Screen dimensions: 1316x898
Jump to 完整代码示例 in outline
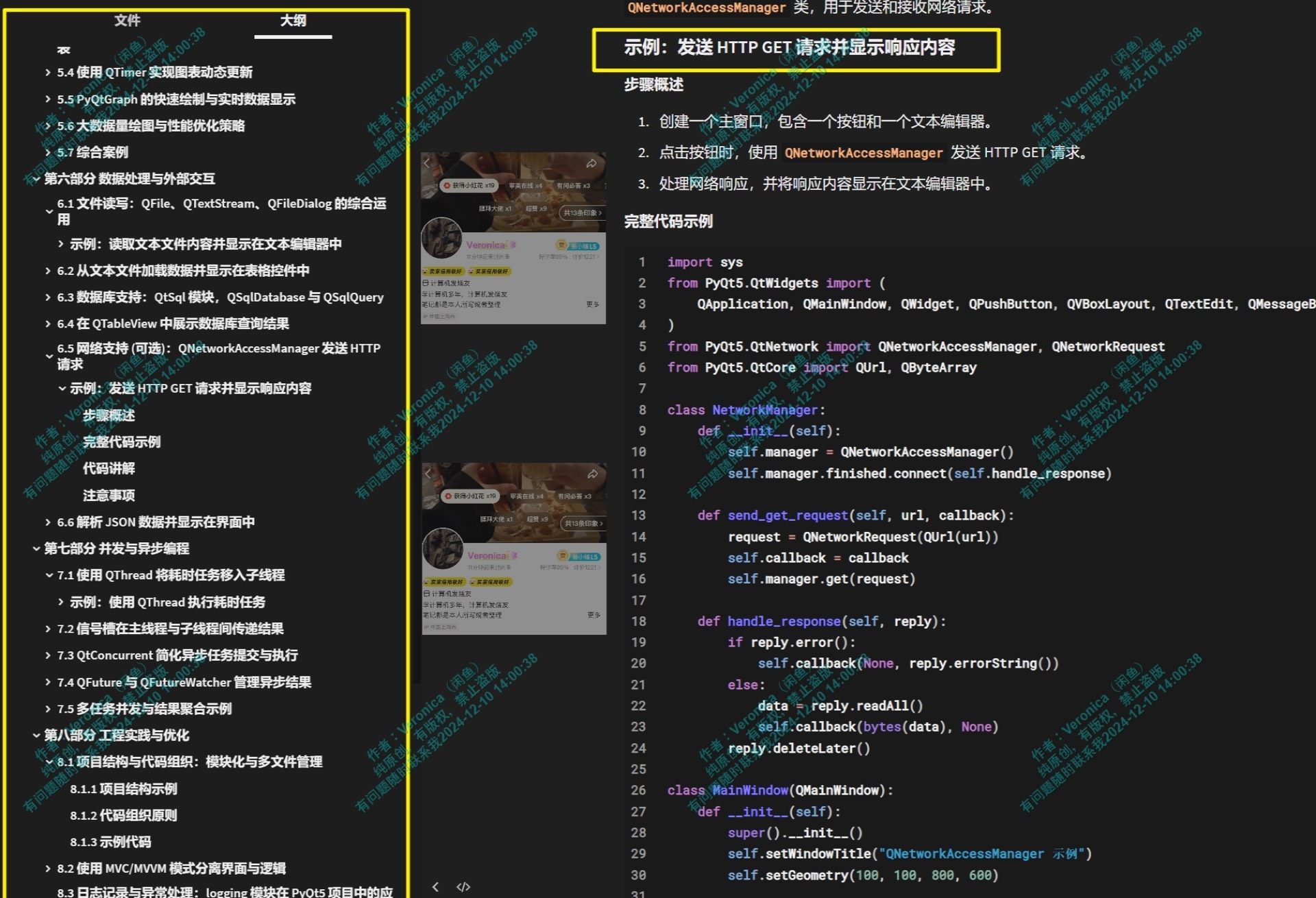(121, 442)
